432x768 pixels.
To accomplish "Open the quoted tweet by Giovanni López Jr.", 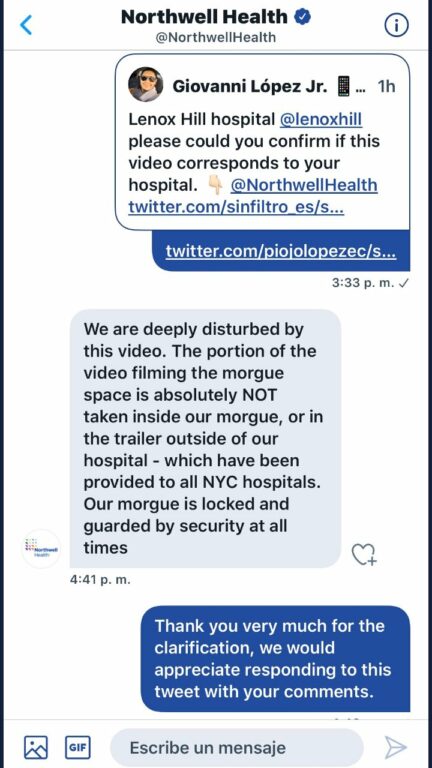I will click(263, 142).
